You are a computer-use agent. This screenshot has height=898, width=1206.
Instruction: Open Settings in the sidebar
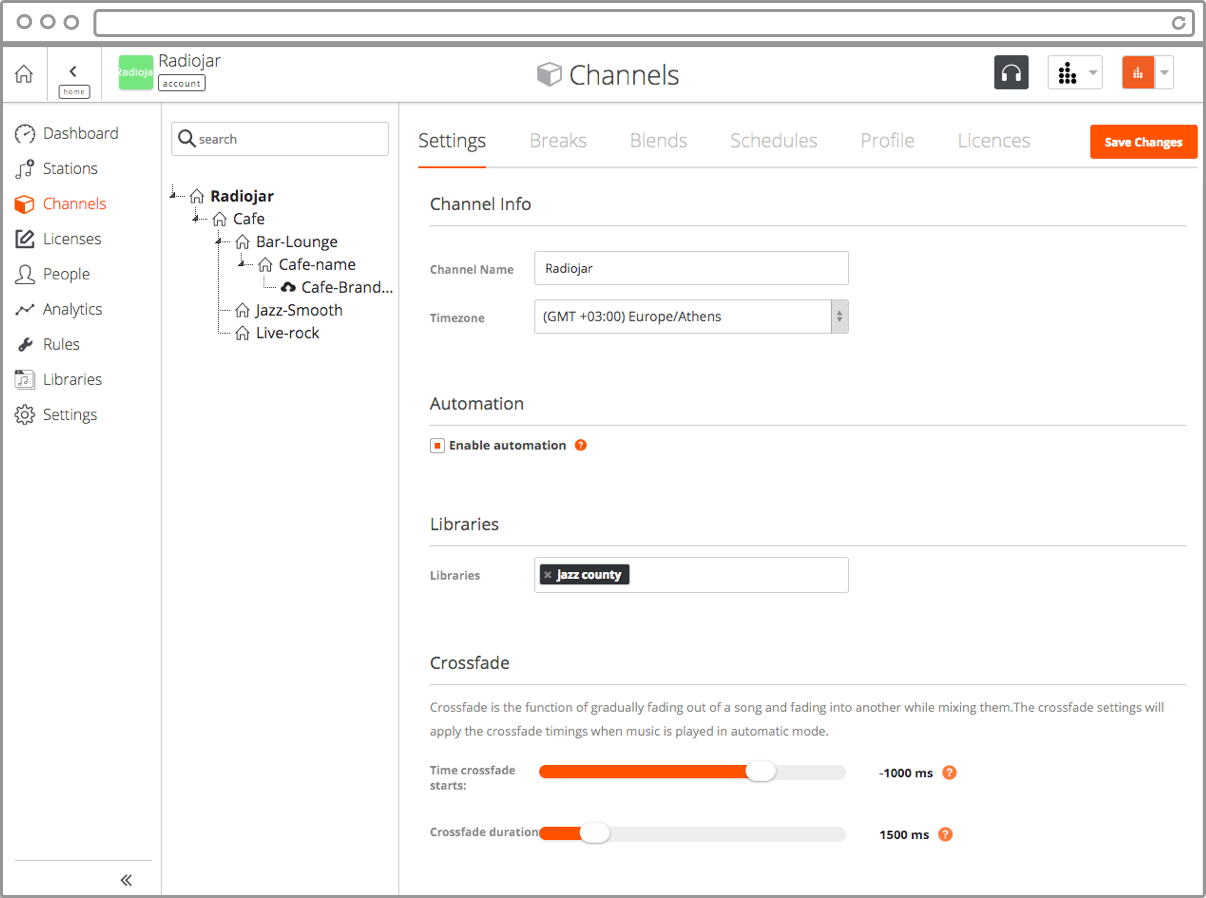[70, 414]
